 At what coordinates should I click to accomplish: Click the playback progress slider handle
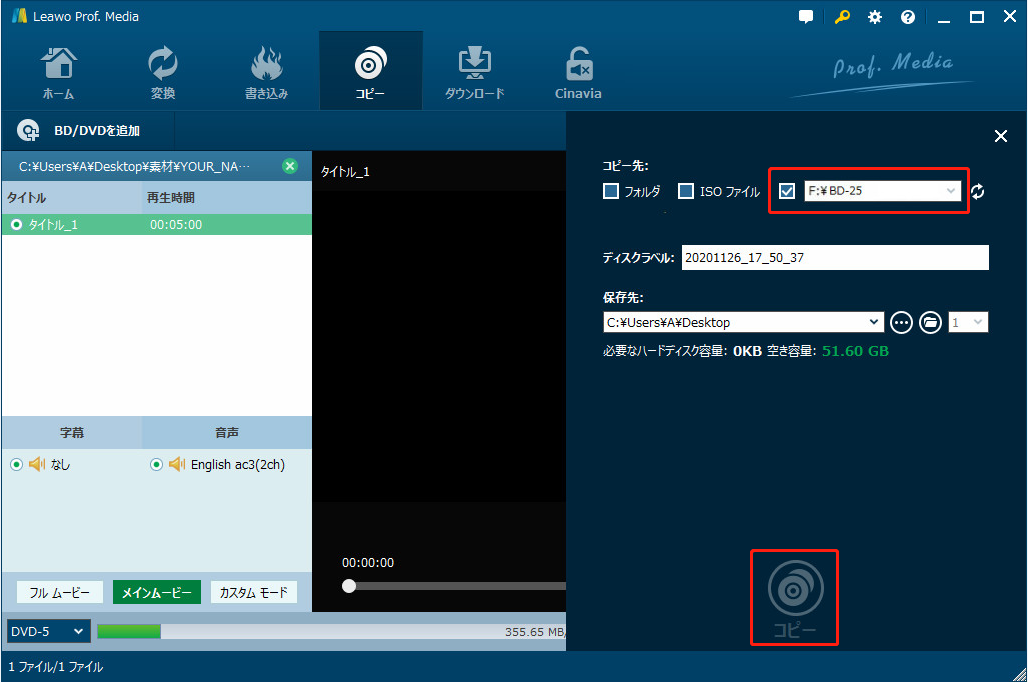tap(349, 586)
